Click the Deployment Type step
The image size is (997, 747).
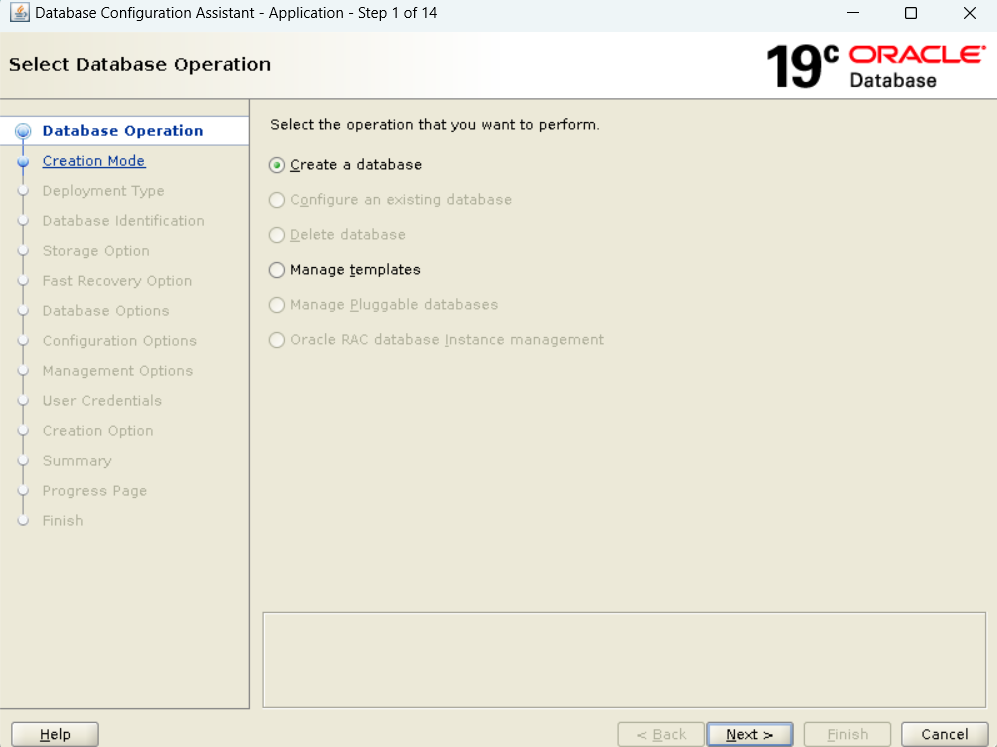click(x=103, y=191)
